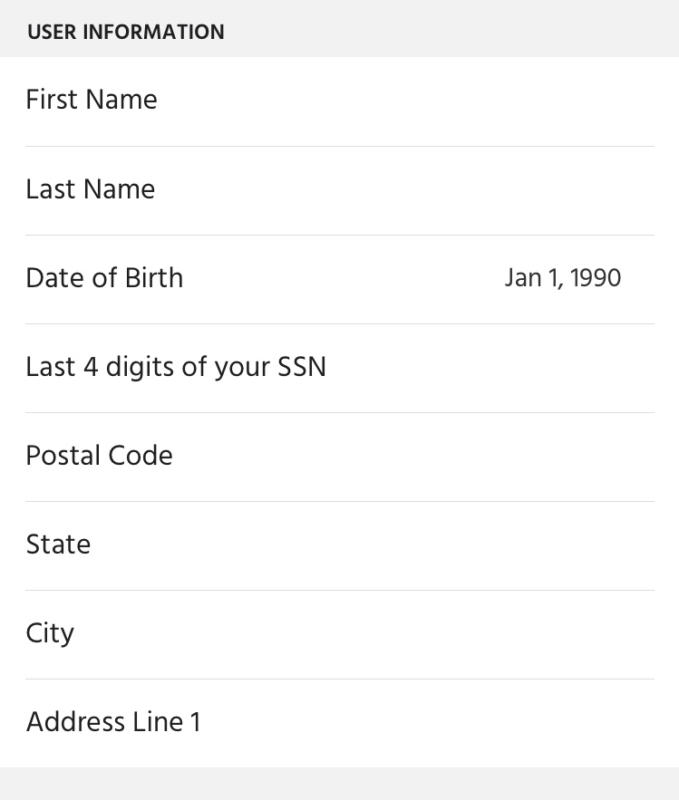Image resolution: width=679 pixels, height=800 pixels.
Task: Click the SSN label text
Action: (x=176, y=368)
